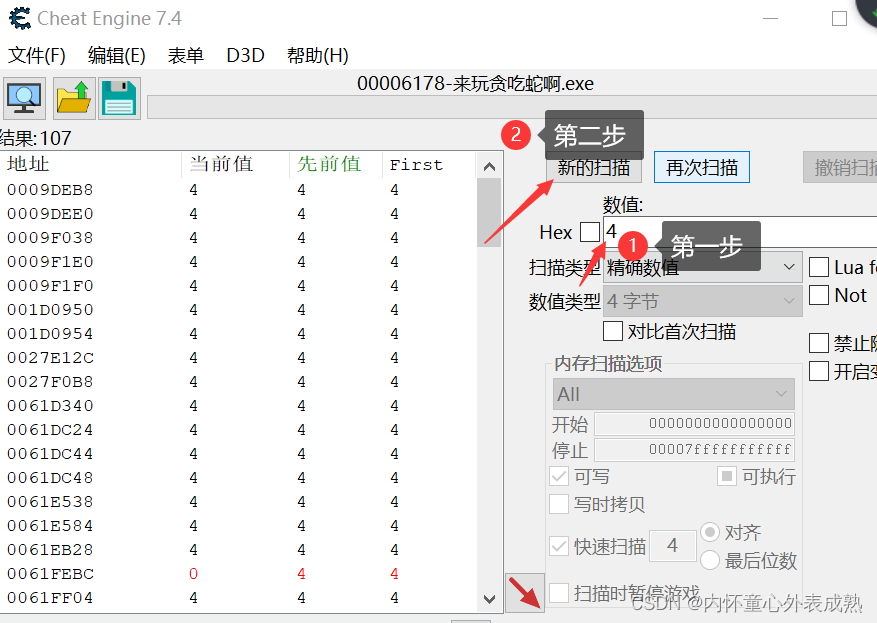Open the 帮助(H) menu

coord(318,55)
